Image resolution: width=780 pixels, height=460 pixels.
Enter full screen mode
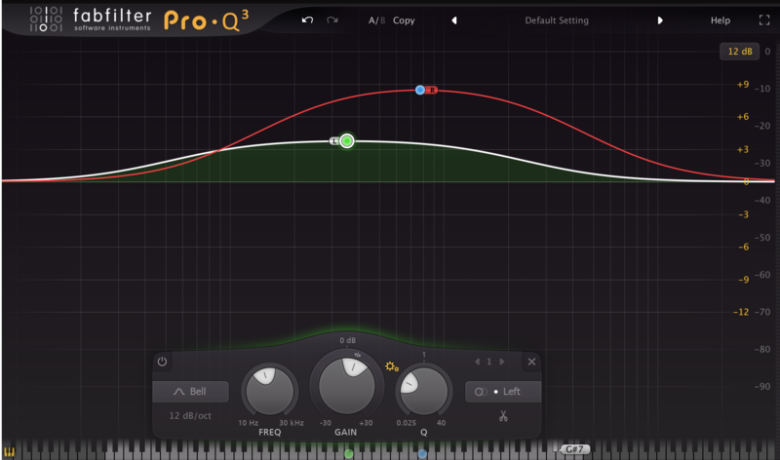(764, 20)
